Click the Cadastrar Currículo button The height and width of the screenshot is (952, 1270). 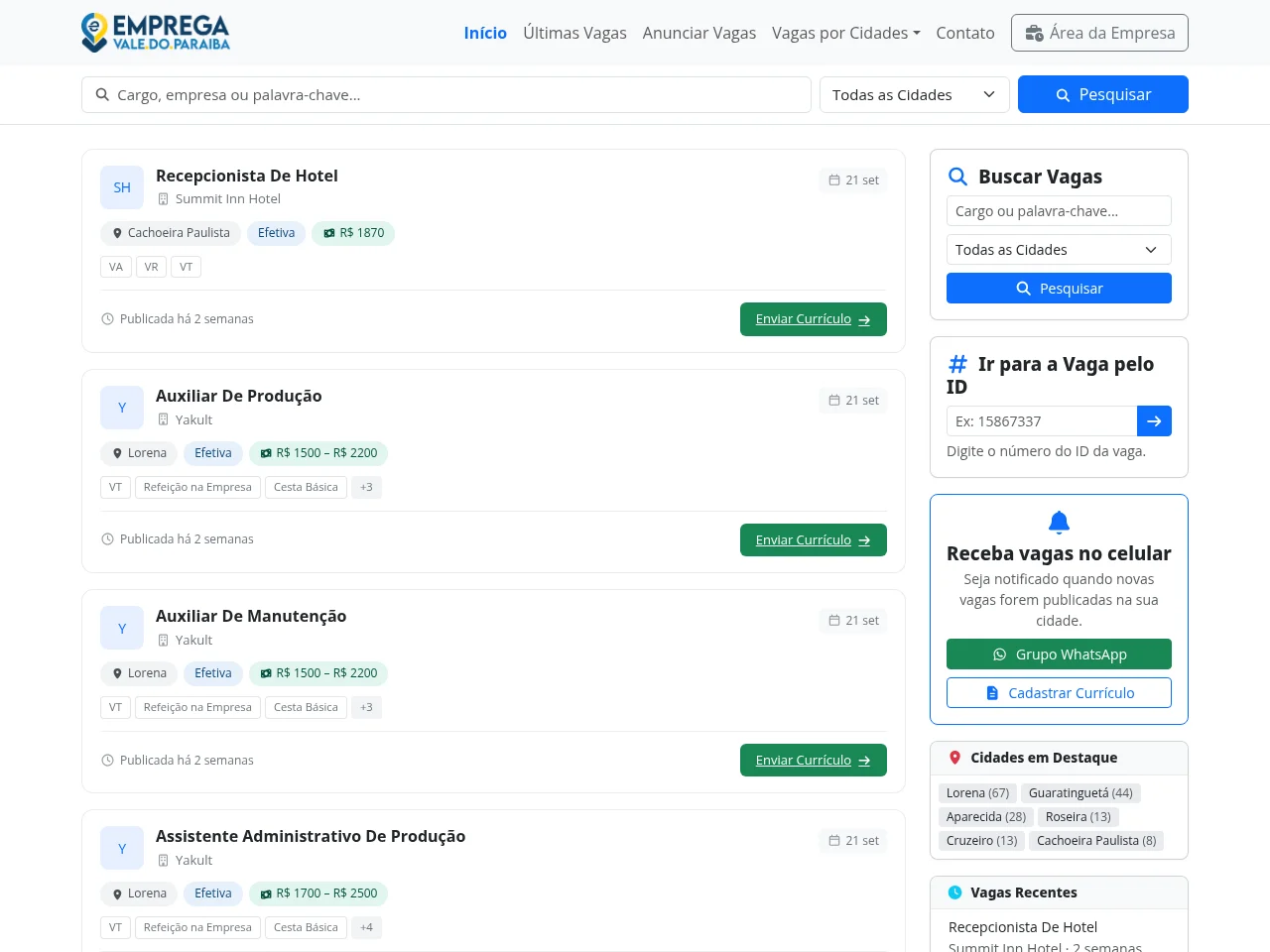pyautogui.click(x=1059, y=693)
